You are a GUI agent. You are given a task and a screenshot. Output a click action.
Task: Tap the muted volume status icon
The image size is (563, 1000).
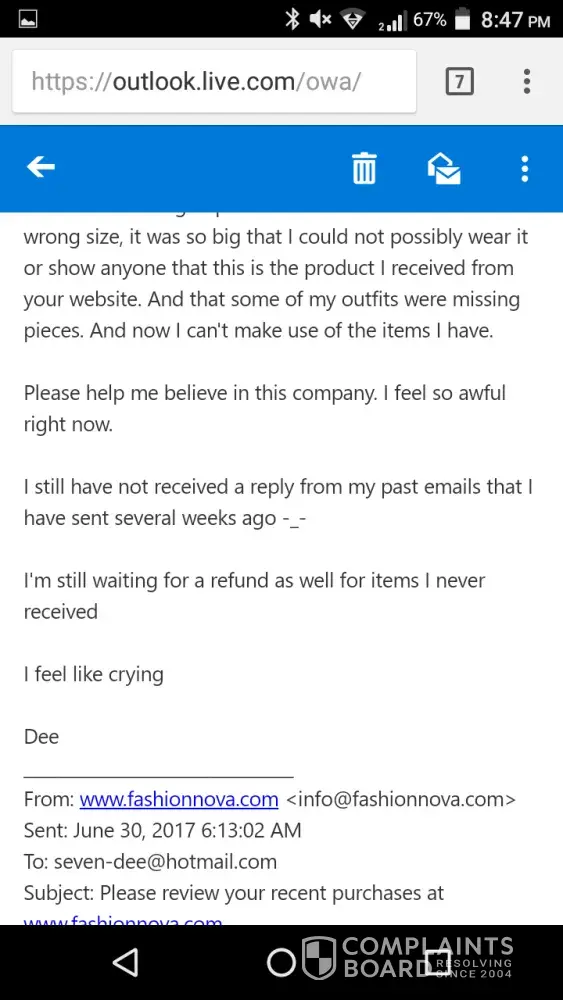tap(320, 20)
